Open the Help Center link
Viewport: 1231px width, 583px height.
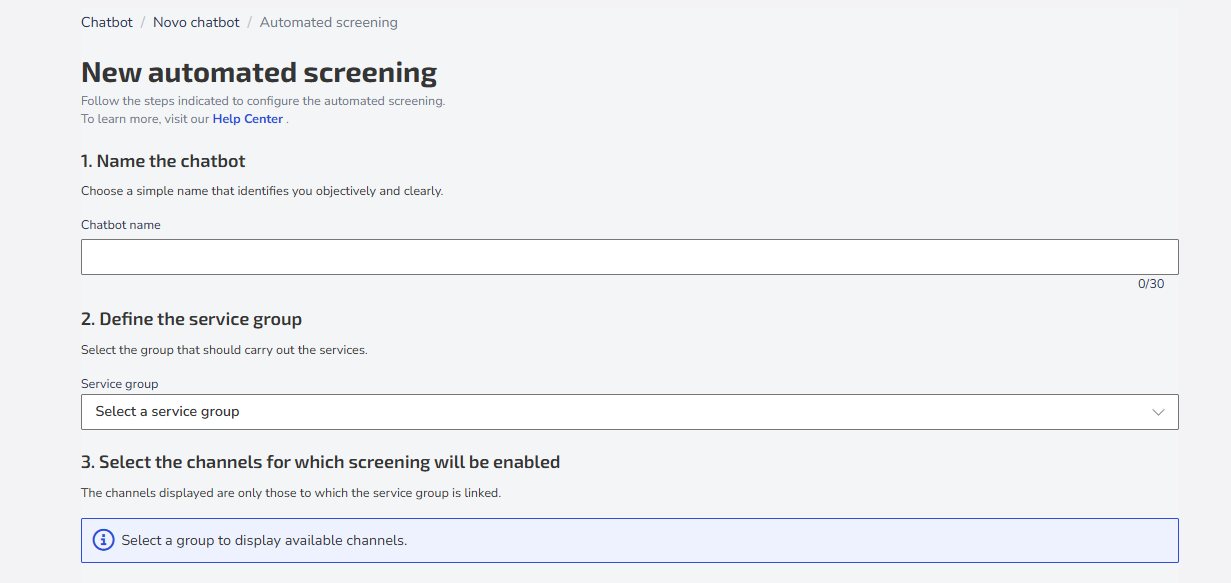tap(248, 119)
